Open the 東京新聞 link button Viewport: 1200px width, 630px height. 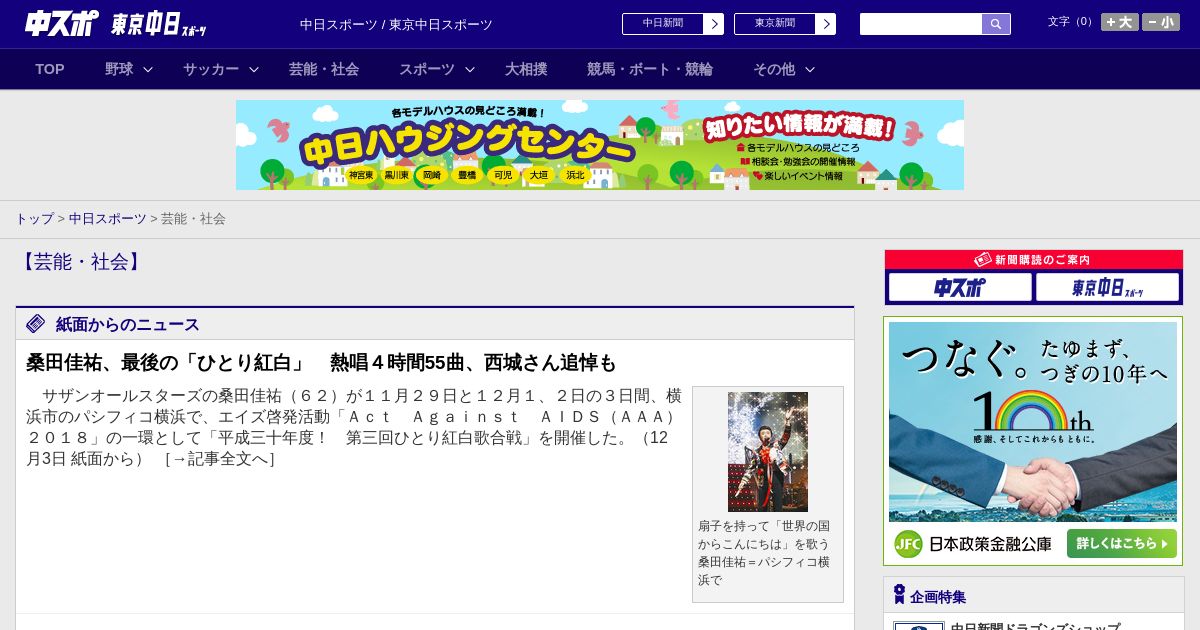pyautogui.click(x=775, y=24)
